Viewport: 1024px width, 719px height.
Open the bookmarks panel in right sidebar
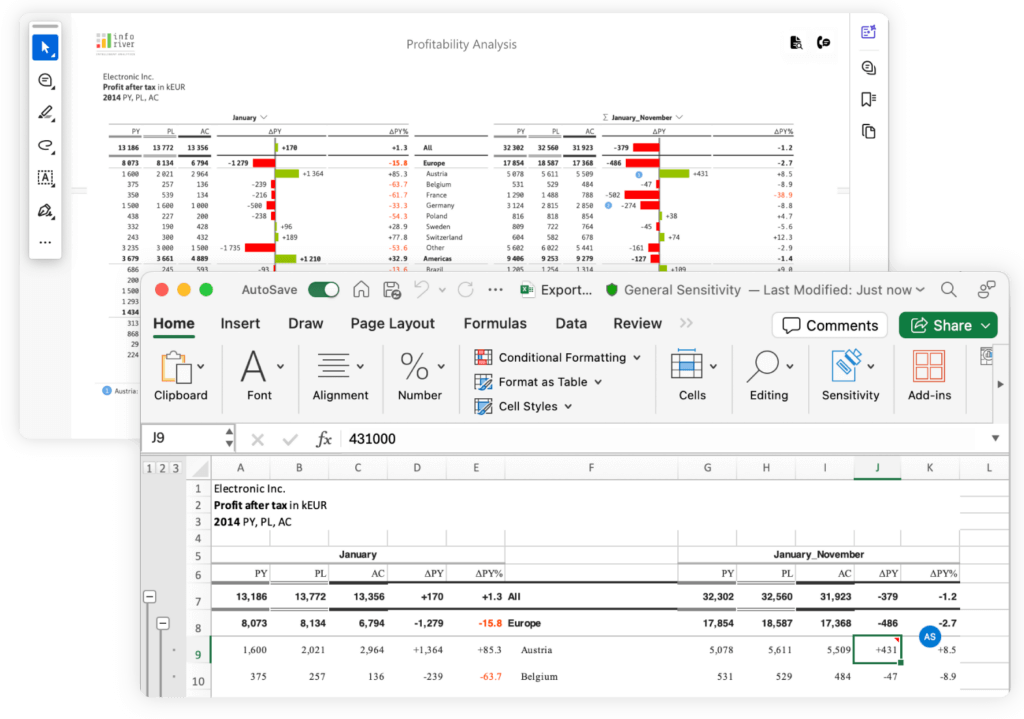[x=867, y=99]
